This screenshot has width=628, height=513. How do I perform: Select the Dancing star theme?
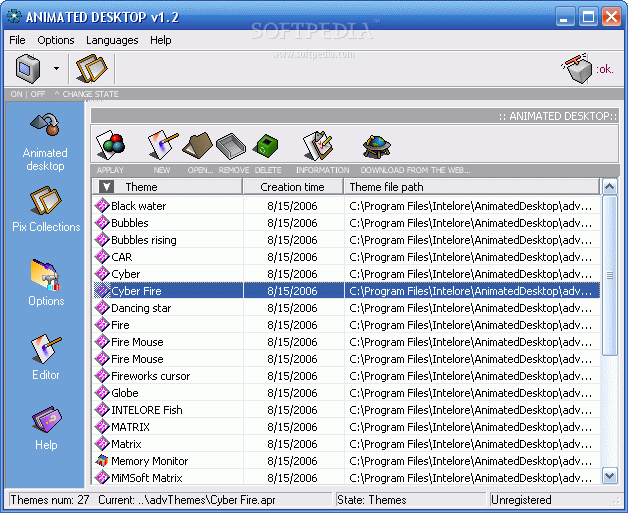coord(346,308)
